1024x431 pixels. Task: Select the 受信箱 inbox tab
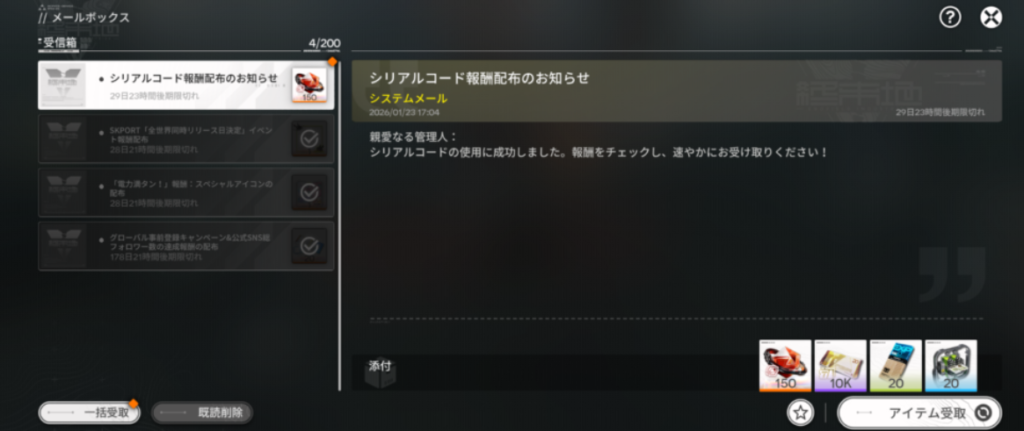(x=59, y=43)
